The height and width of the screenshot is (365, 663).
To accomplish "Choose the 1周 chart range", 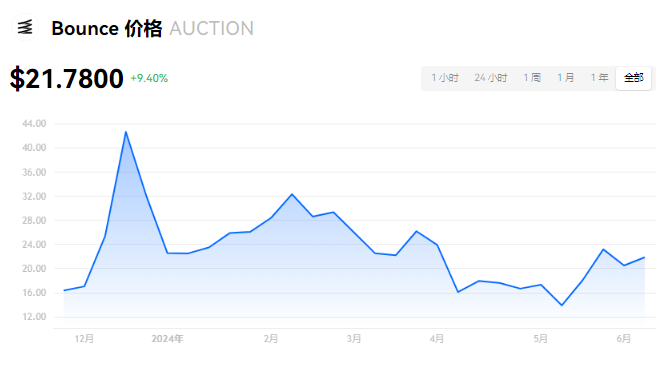I will [532, 78].
